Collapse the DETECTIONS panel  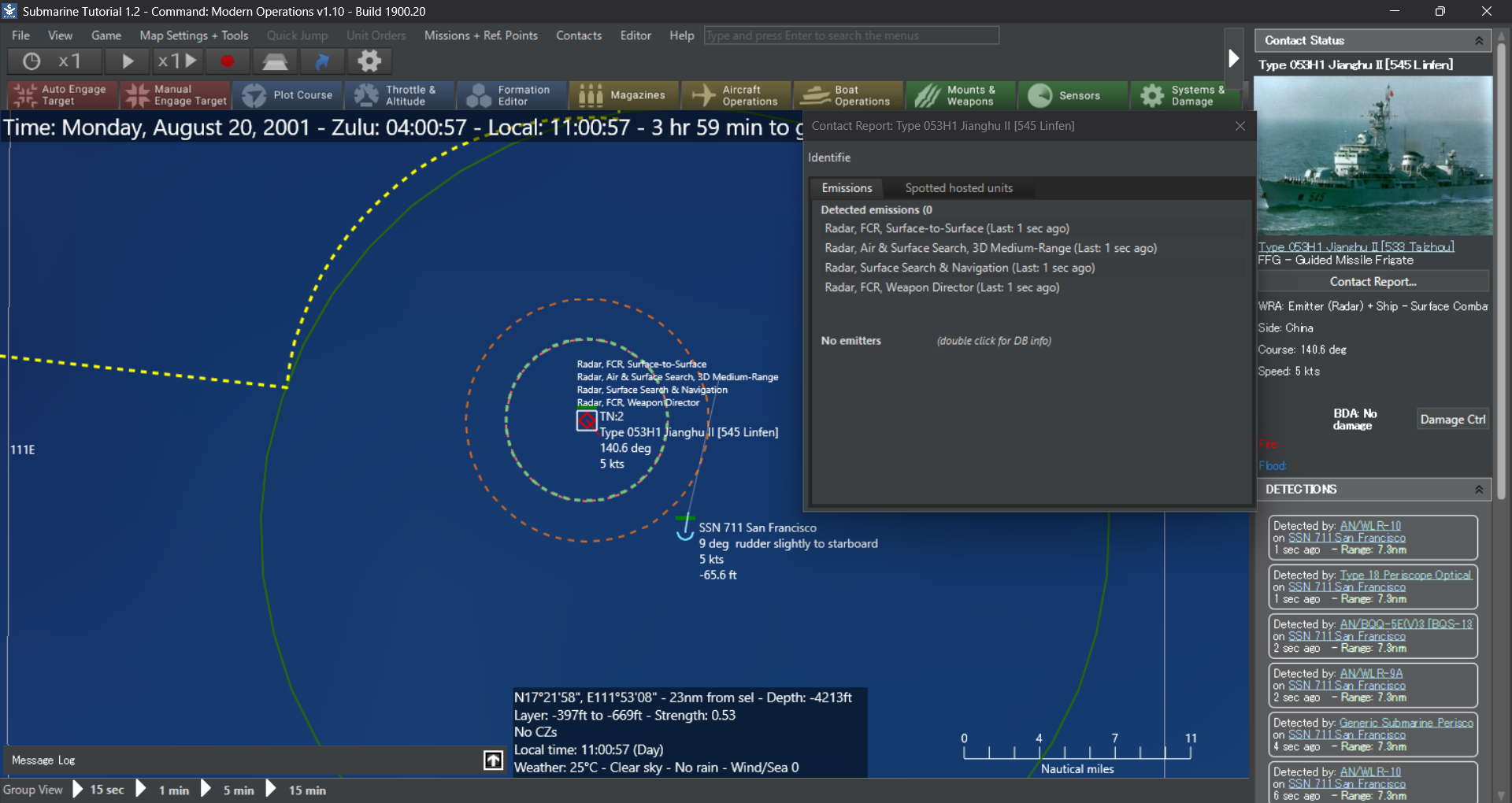coord(1479,490)
